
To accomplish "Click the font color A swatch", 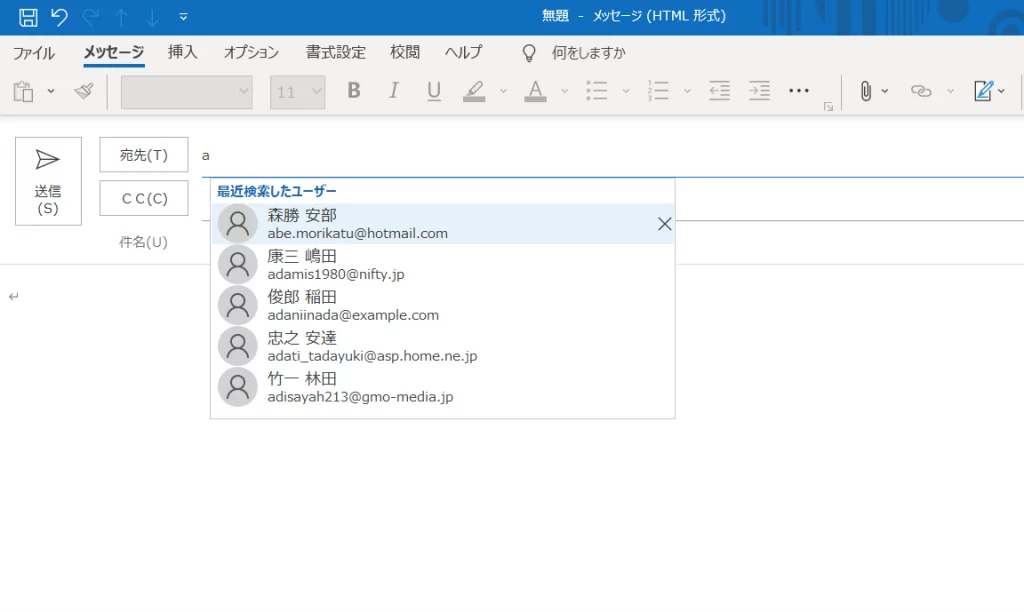I will (x=535, y=91).
